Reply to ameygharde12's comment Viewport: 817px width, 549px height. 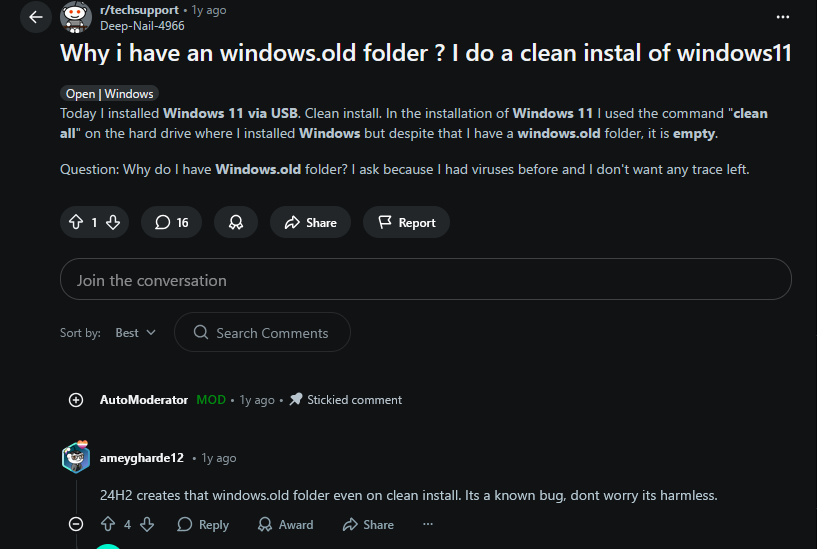pos(203,524)
